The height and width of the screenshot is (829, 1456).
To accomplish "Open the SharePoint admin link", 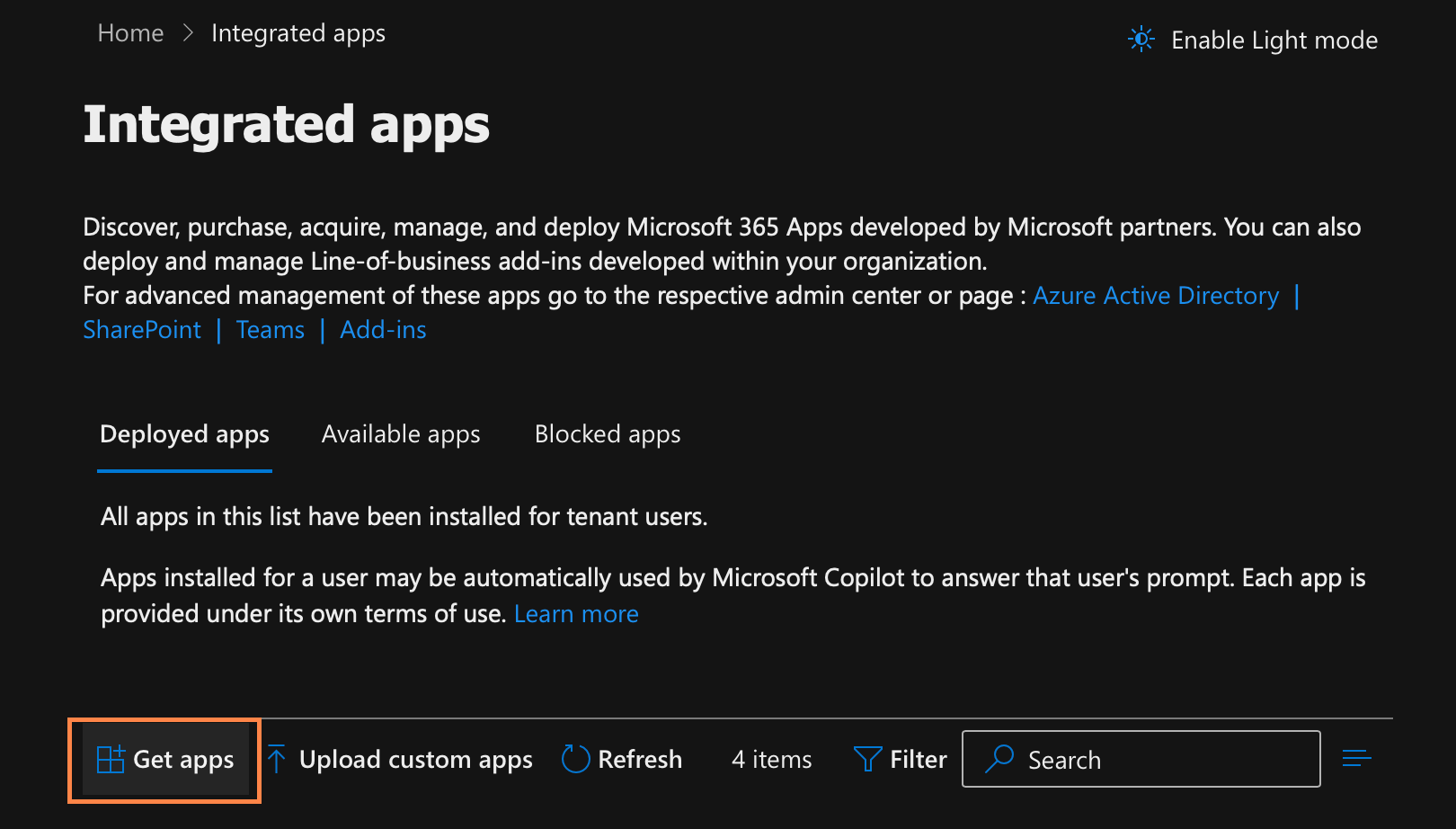I will pyautogui.click(x=142, y=330).
